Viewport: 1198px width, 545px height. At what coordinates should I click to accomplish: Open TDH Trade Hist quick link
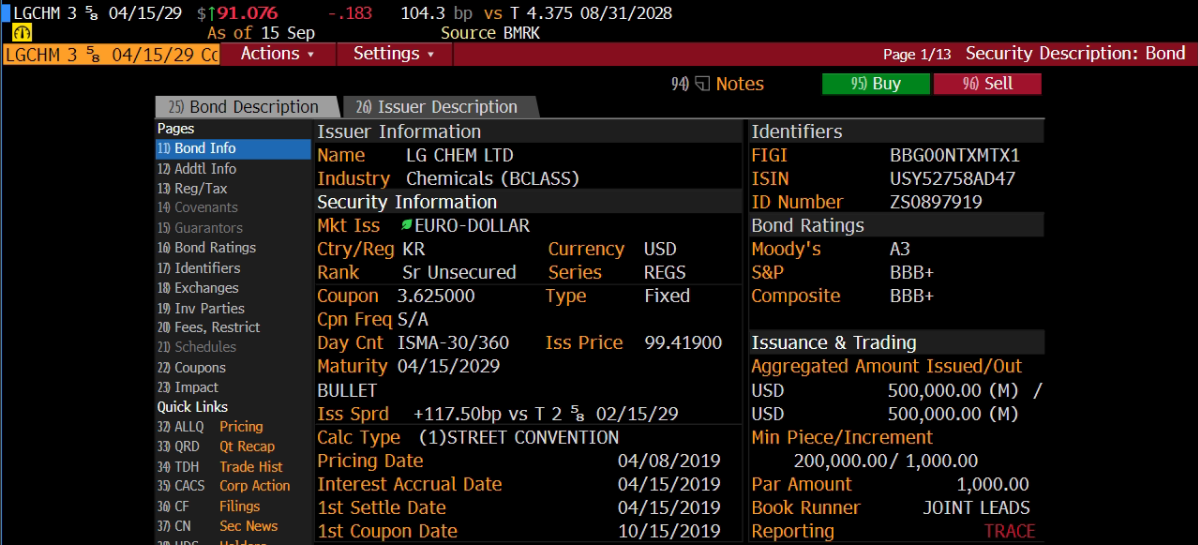click(220, 467)
